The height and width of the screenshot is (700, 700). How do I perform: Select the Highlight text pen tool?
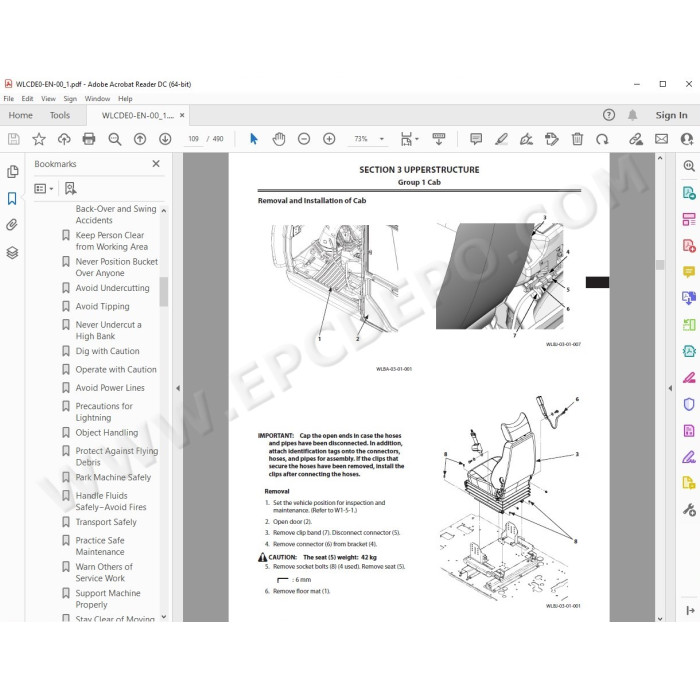pos(501,139)
